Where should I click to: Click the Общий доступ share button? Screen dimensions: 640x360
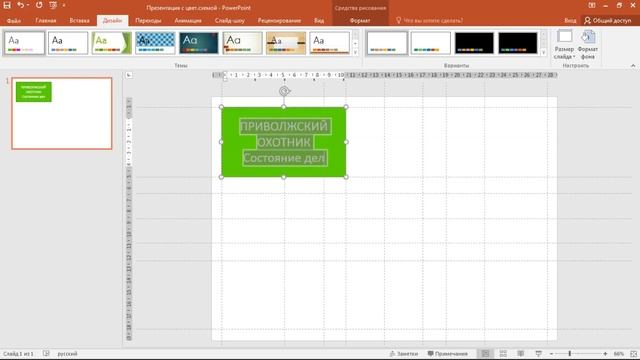click(x=609, y=20)
